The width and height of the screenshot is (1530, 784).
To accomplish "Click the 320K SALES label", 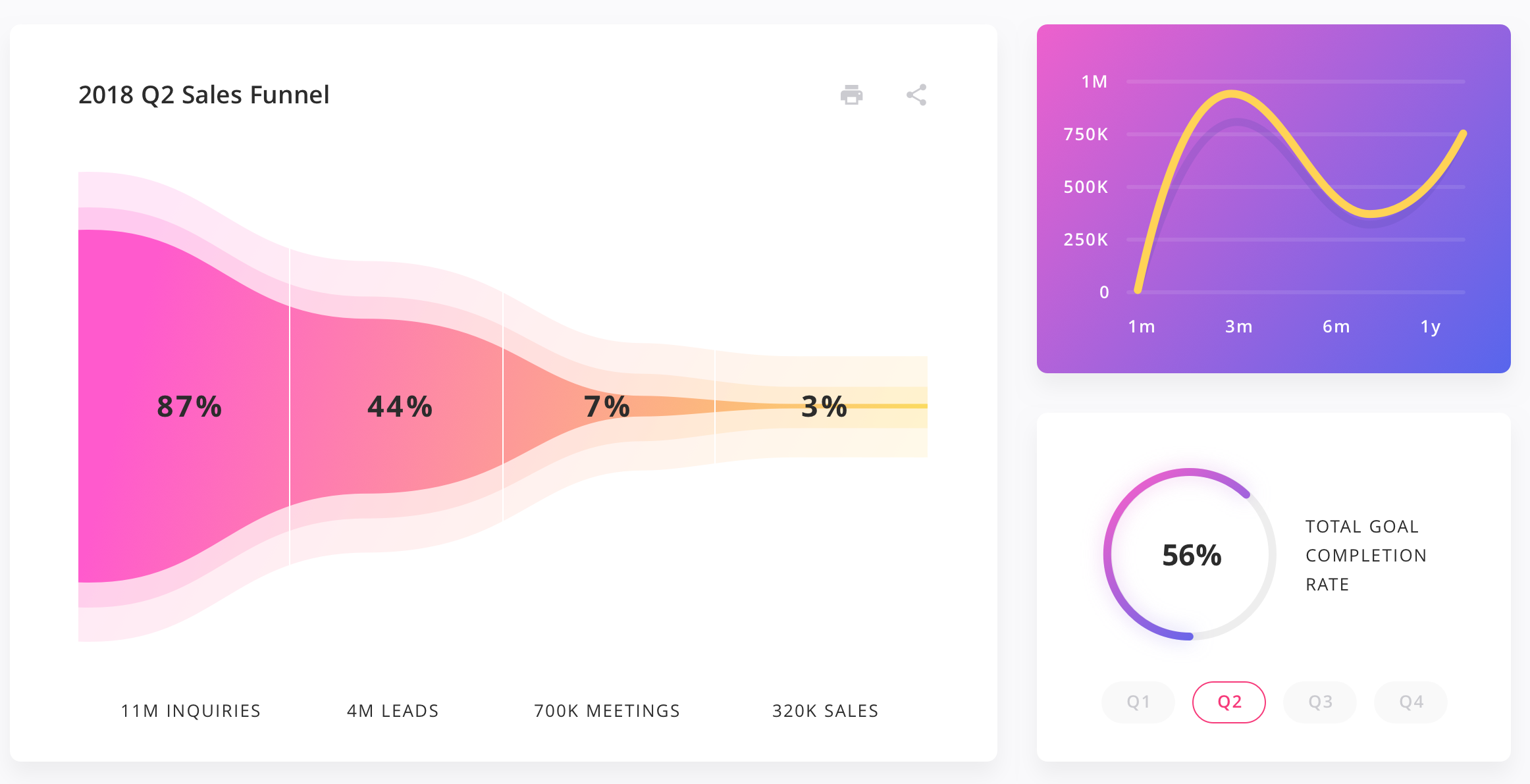I will [825, 710].
